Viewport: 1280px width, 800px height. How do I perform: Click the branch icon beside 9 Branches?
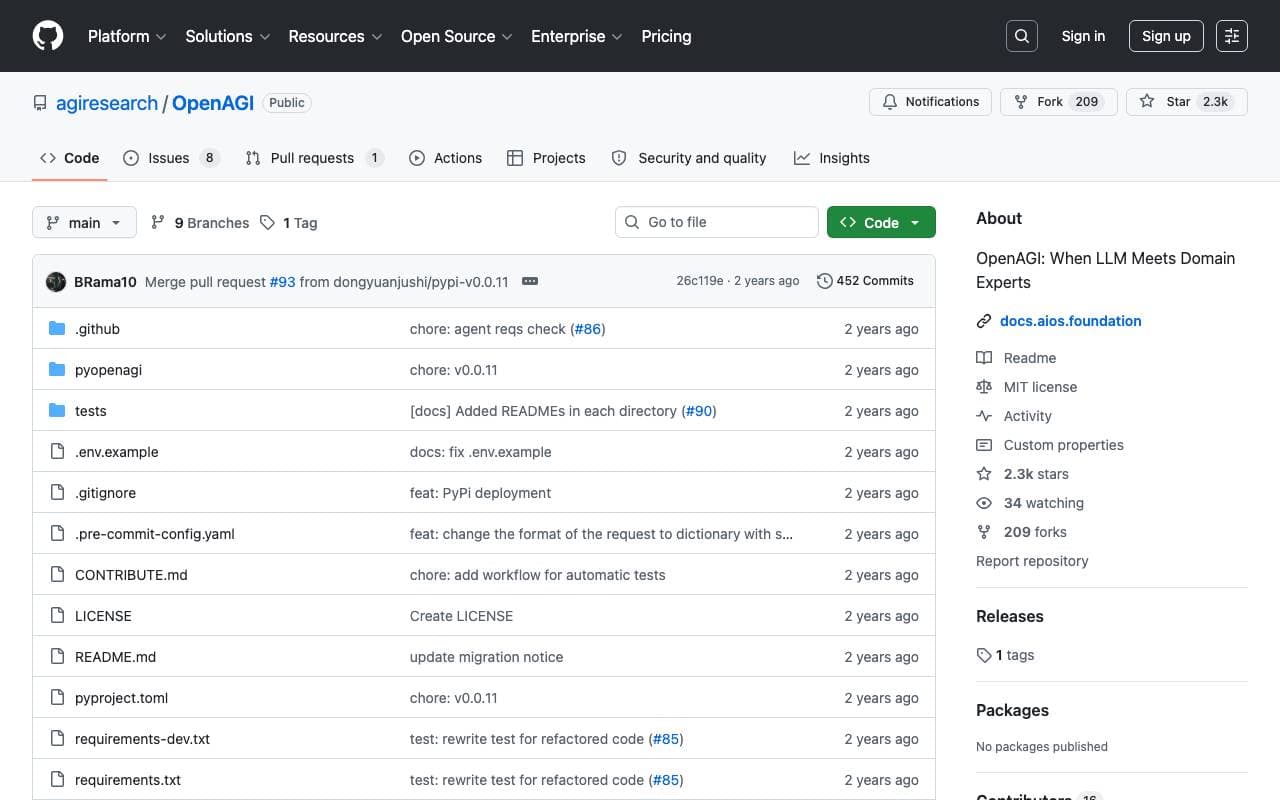(x=158, y=222)
